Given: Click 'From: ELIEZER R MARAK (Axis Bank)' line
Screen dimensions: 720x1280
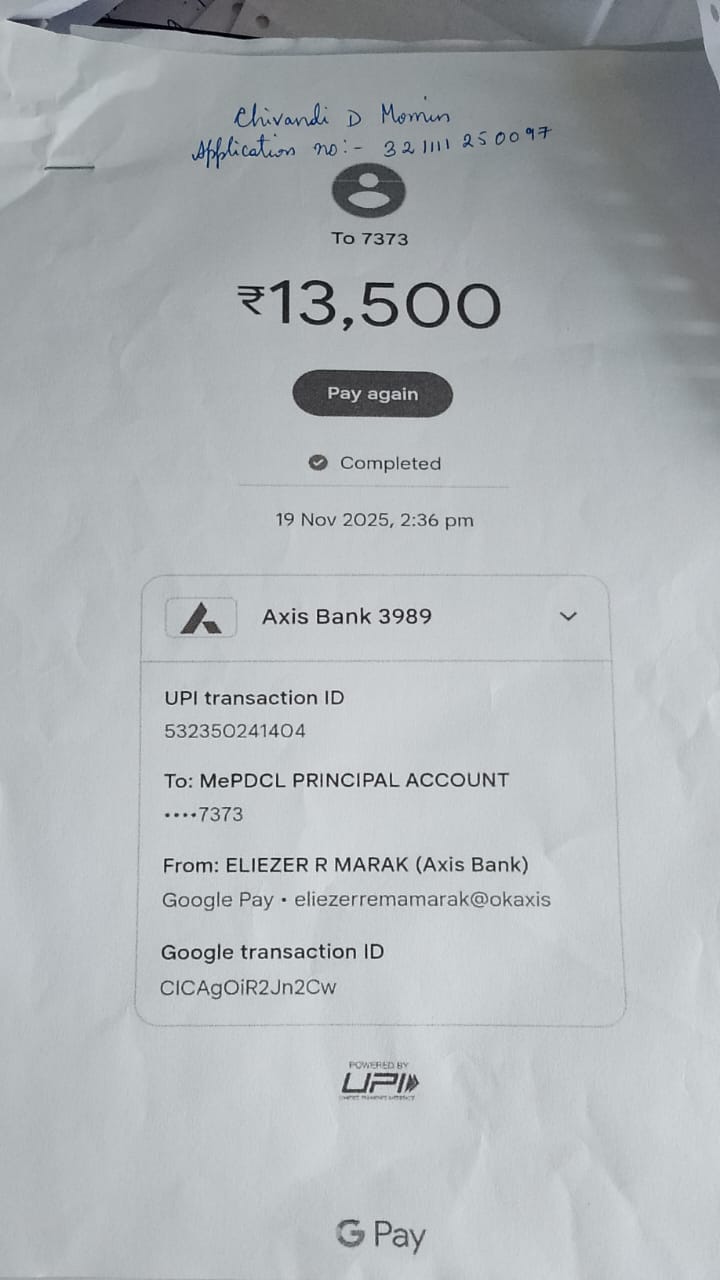Looking at the screenshot, I should point(346,865).
